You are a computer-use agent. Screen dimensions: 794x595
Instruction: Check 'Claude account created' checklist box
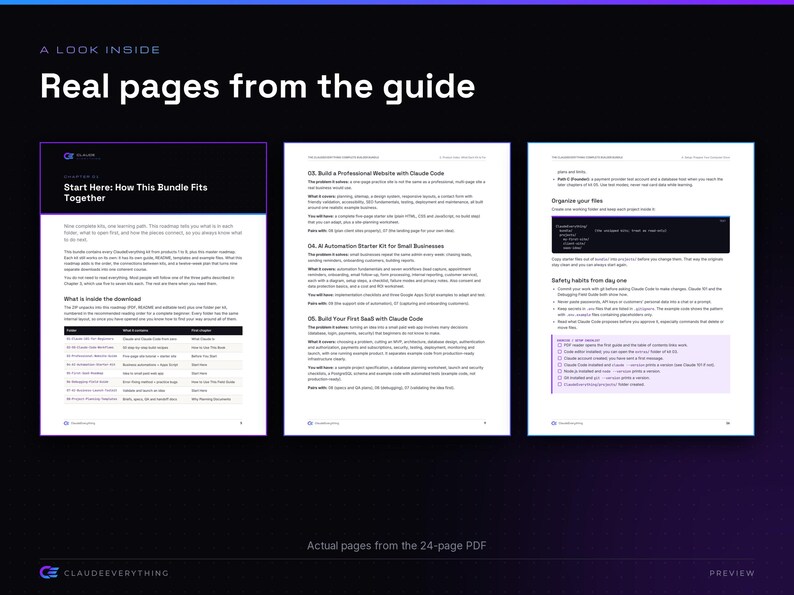(560, 358)
